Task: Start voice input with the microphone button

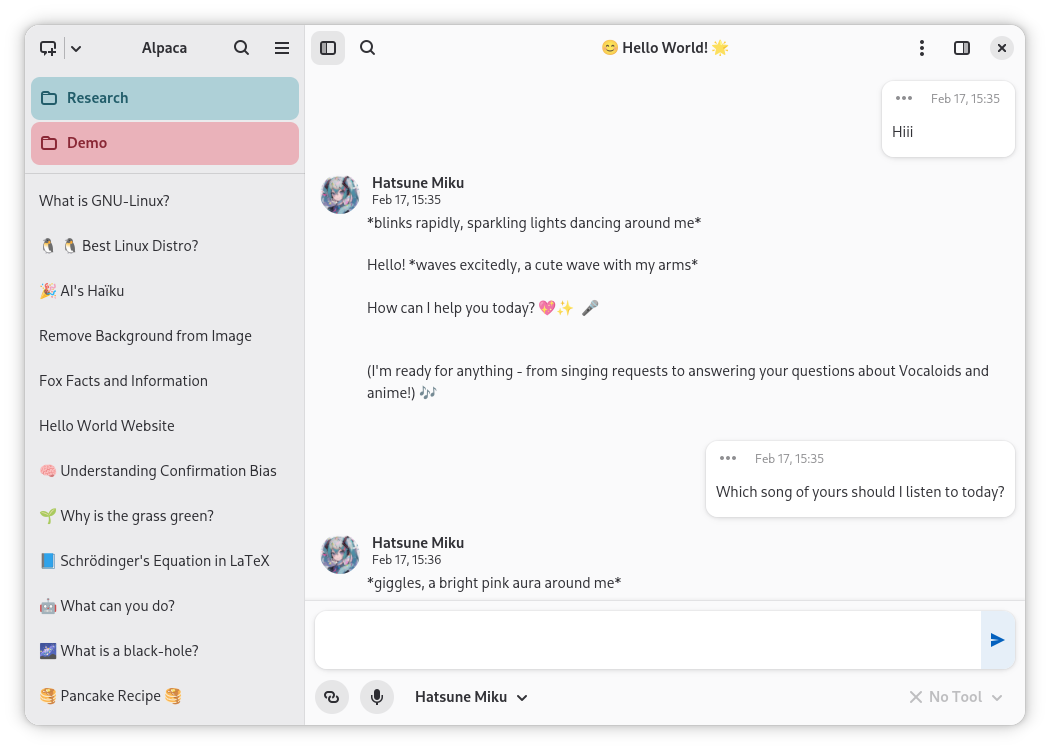Action: [x=377, y=697]
